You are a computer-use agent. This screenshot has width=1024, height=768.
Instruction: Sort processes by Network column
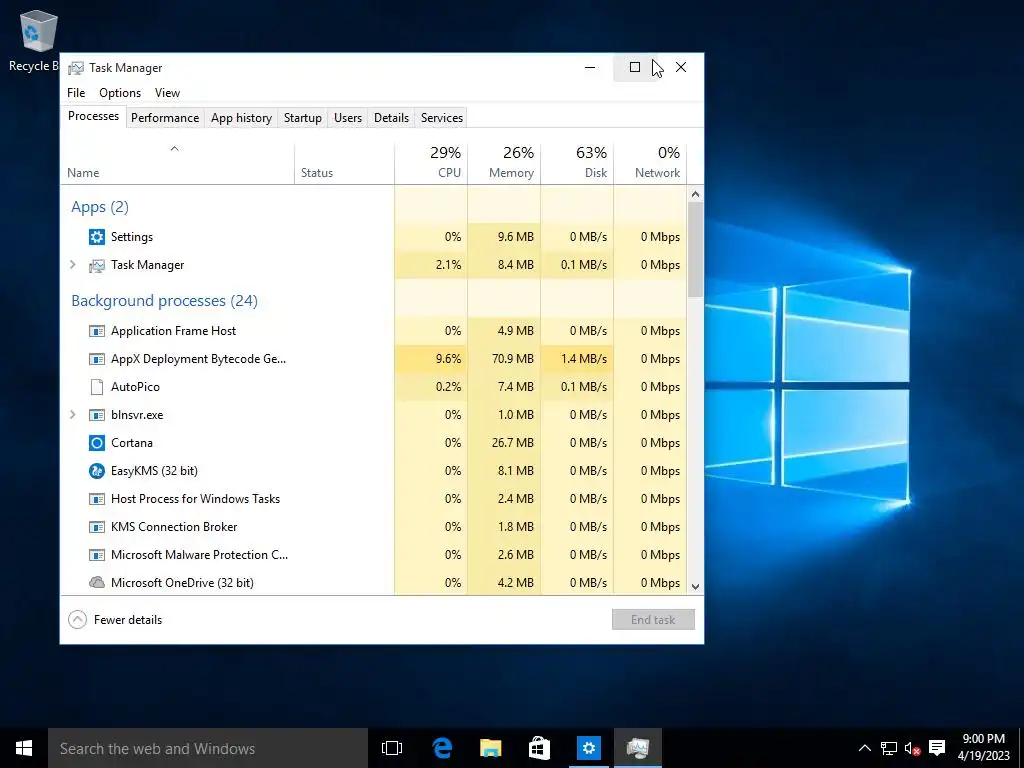click(x=650, y=164)
